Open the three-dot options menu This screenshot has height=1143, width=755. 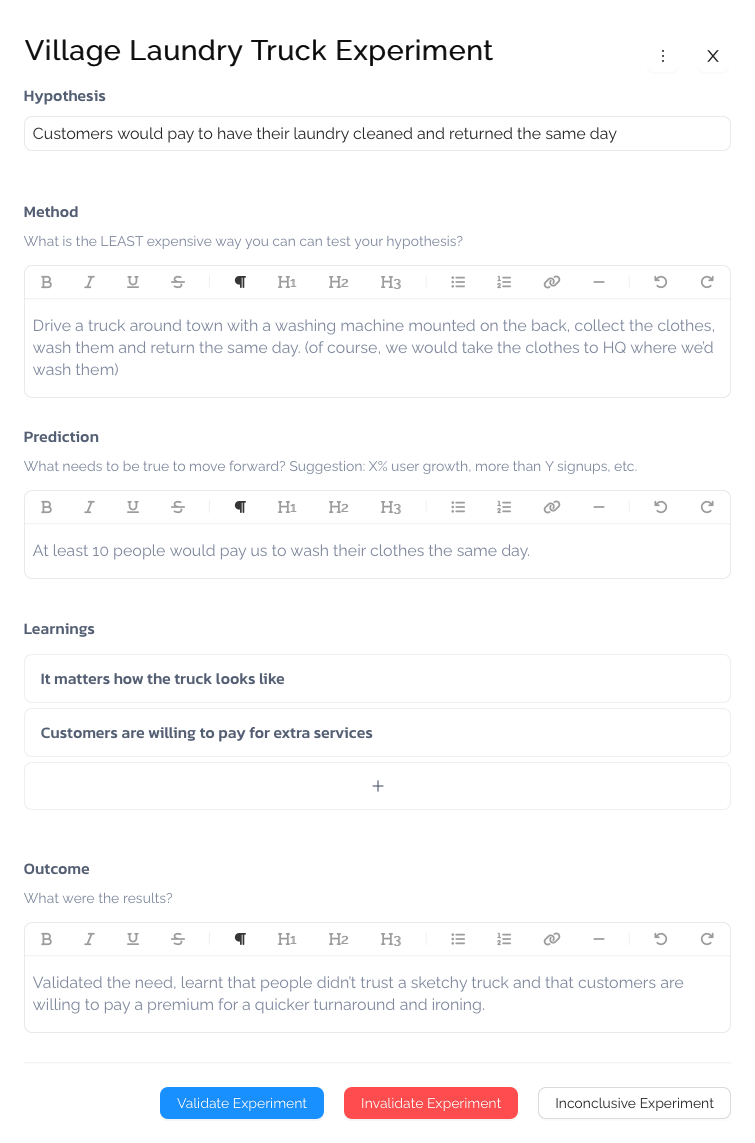tap(662, 56)
